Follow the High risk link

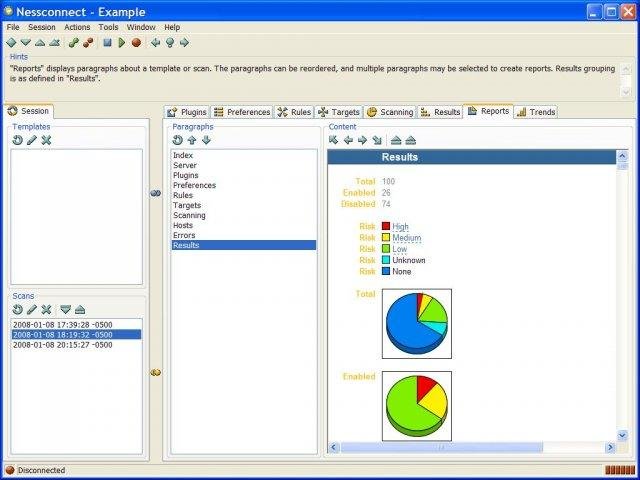pyautogui.click(x=400, y=227)
